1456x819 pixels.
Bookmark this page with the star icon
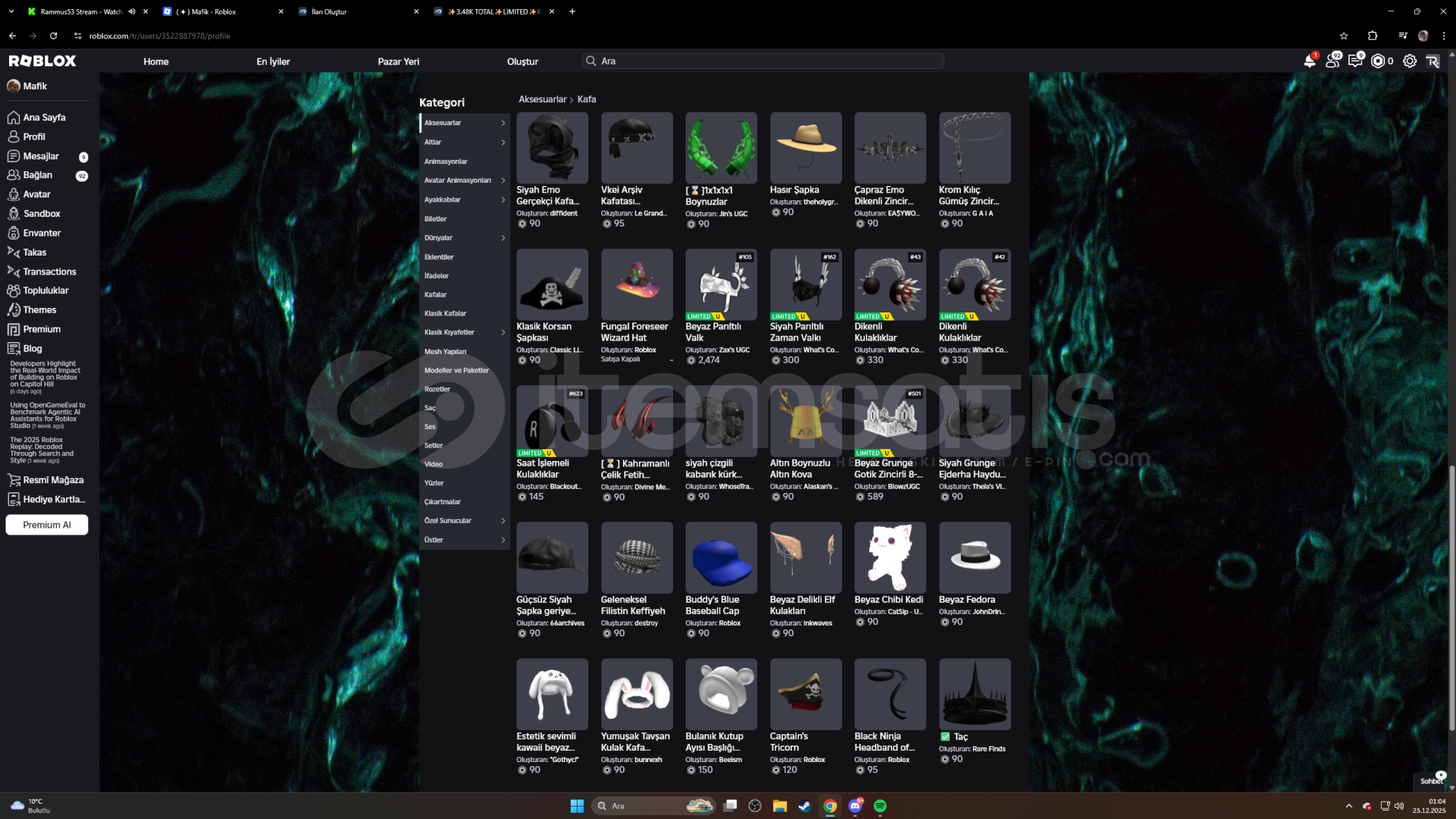tap(1344, 36)
